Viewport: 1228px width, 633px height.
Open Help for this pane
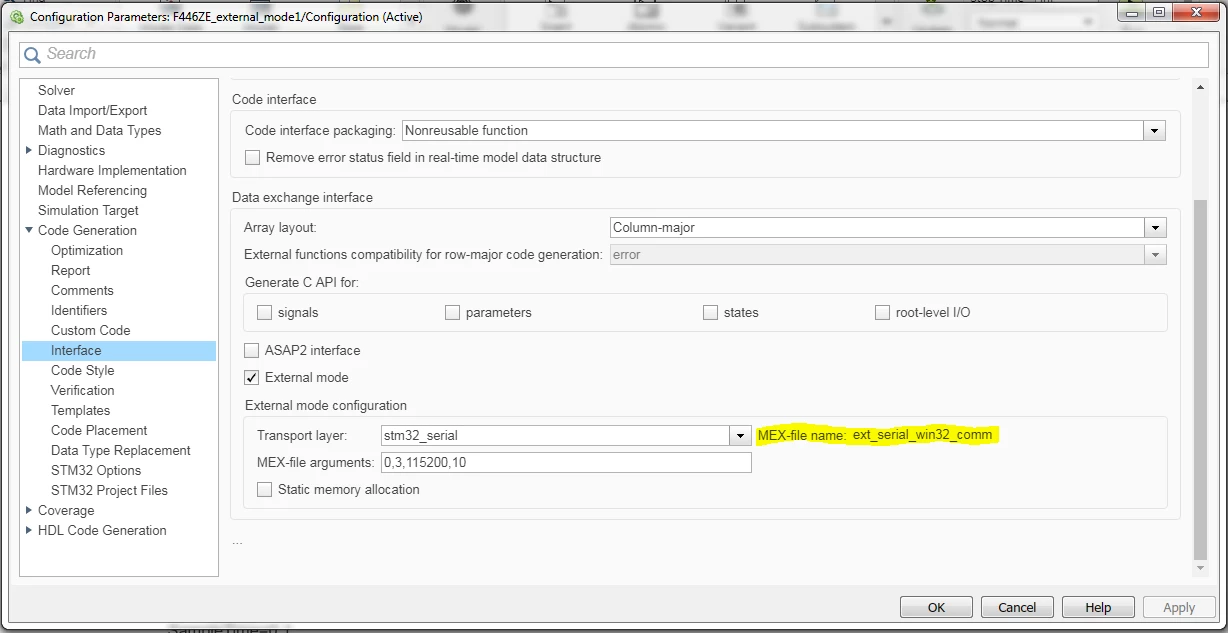click(x=1098, y=607)
